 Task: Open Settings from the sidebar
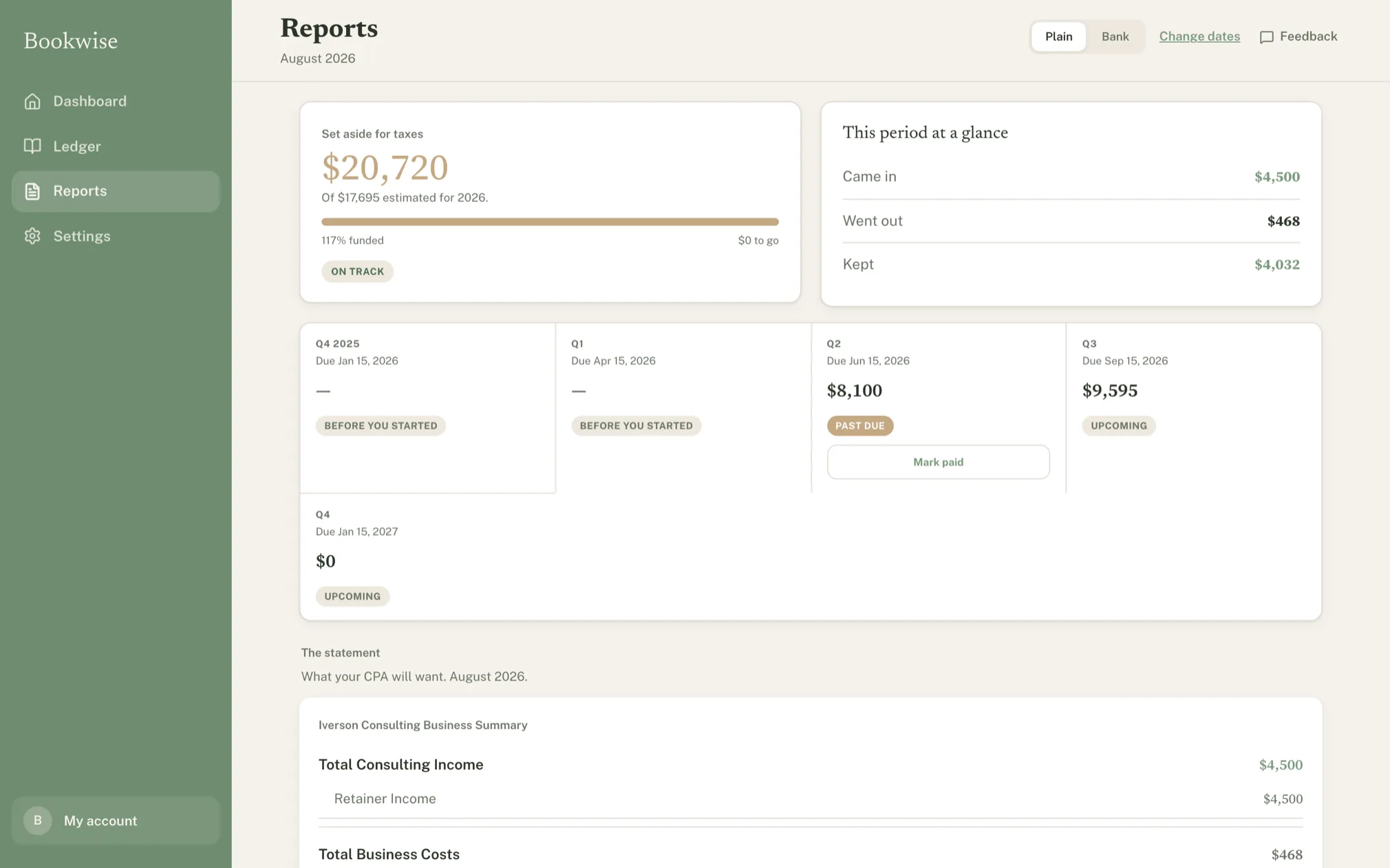(x=116, y=236)
